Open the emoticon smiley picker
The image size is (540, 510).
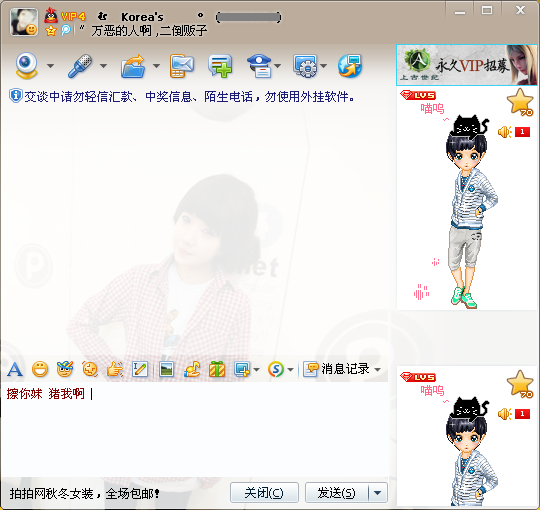tap(40, 370)
